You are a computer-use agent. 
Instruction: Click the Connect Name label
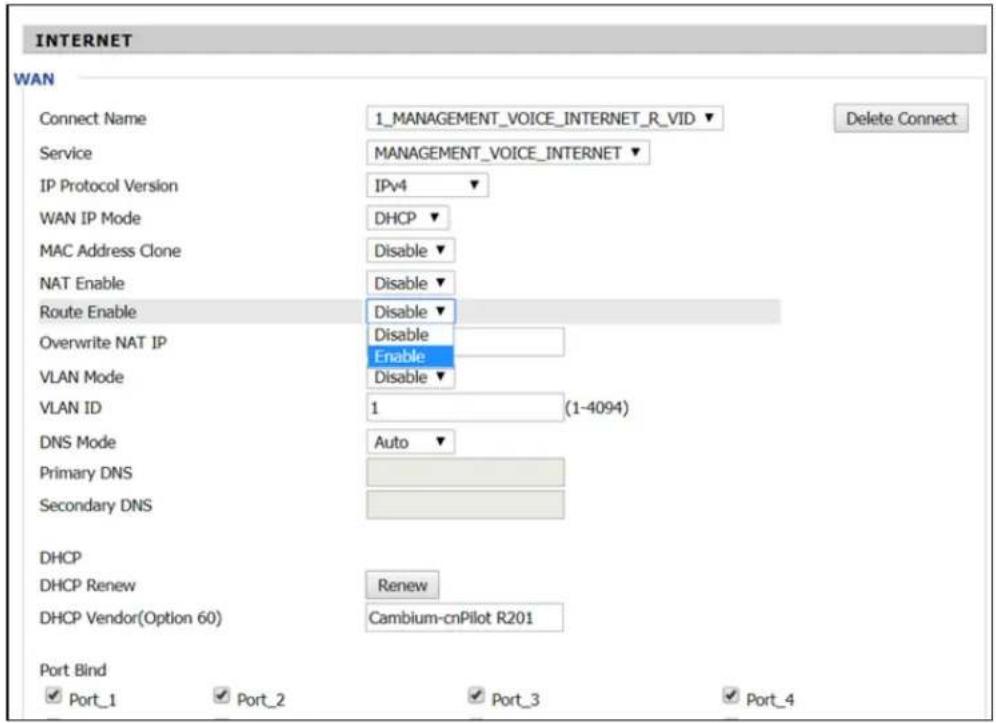(x=93, y=119)
